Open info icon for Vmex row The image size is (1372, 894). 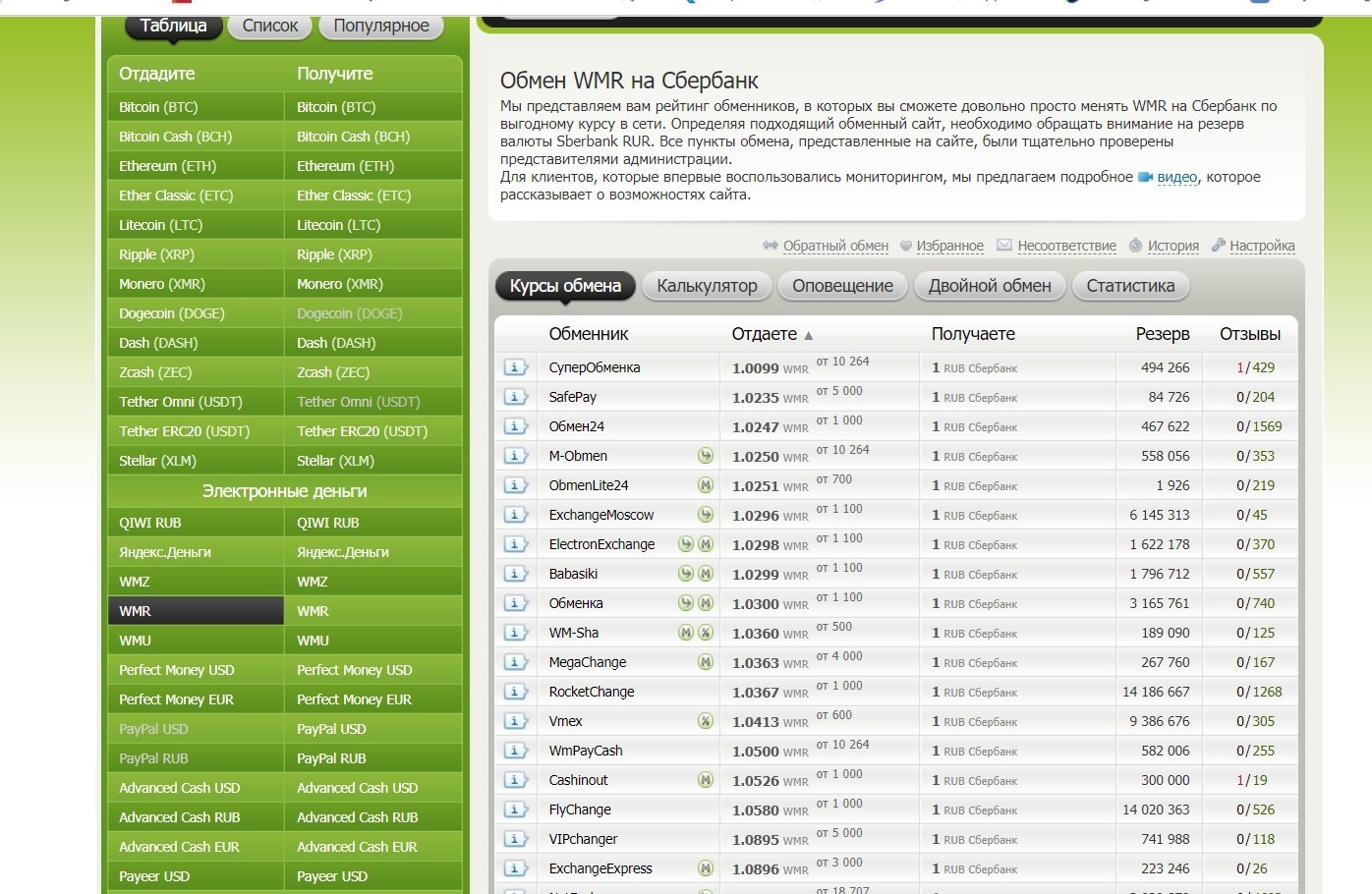[x=515, y=721]
